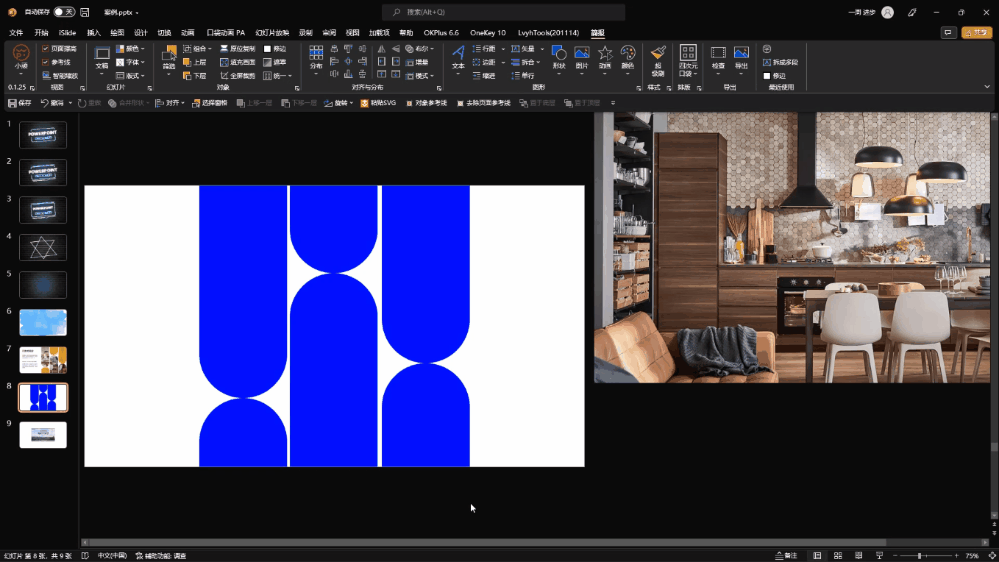Click the user account avatar icon
The width and height of the screenshot is (999, 562).
coord(888,12)
